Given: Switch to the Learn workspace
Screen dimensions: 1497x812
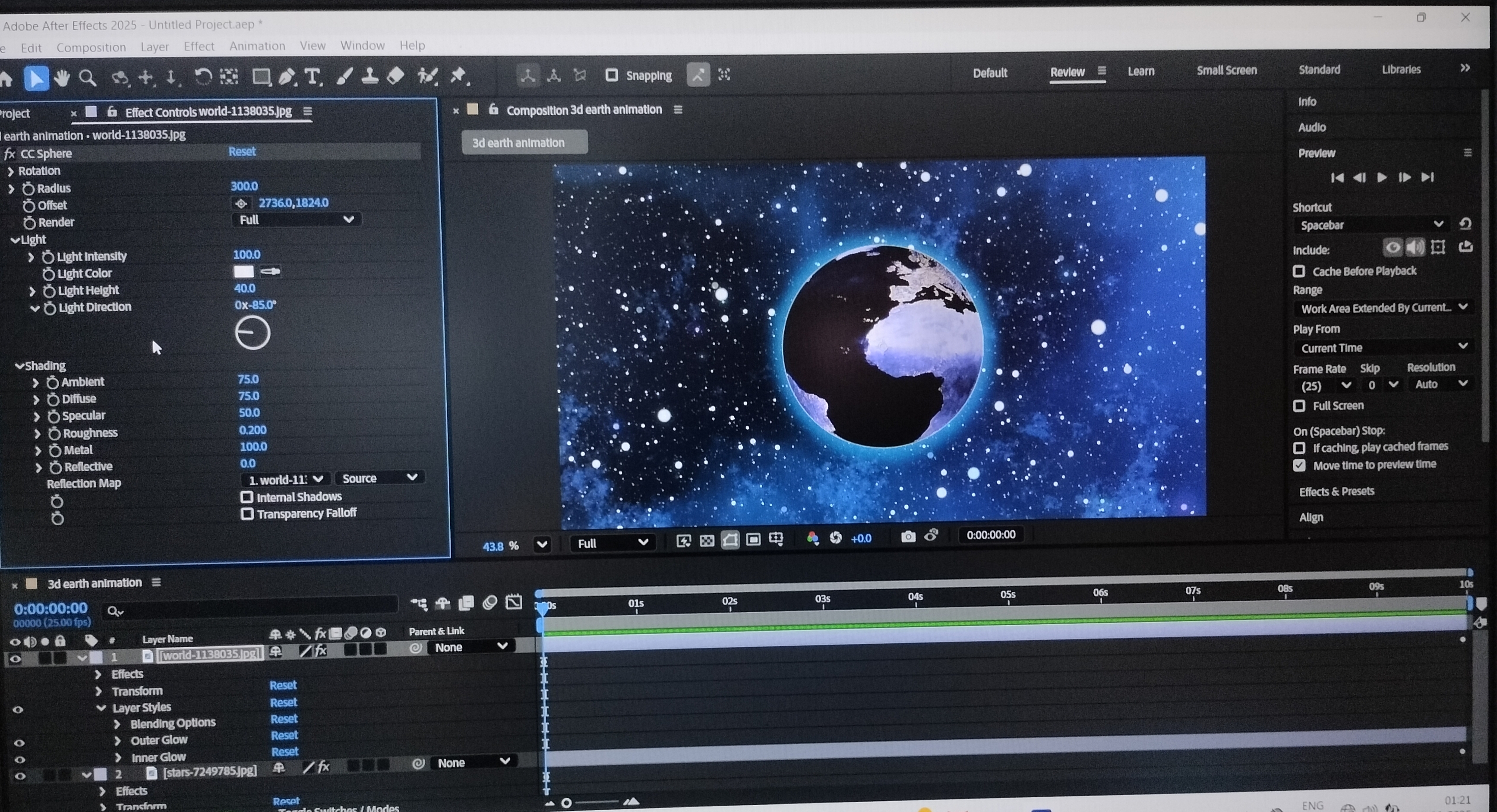Looking at the screenshot, I should (x=1141, y=72).
